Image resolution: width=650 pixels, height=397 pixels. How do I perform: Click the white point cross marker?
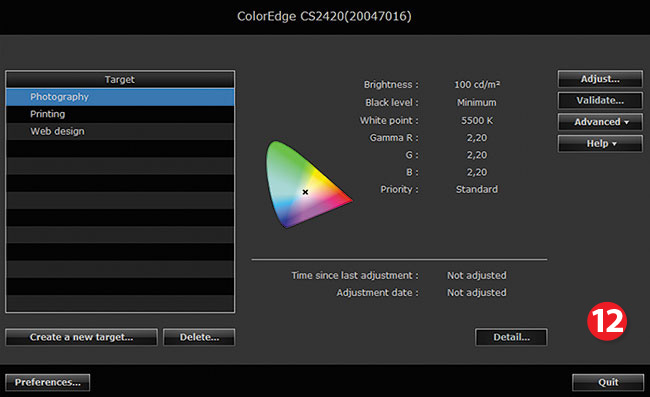coord(305,192)
